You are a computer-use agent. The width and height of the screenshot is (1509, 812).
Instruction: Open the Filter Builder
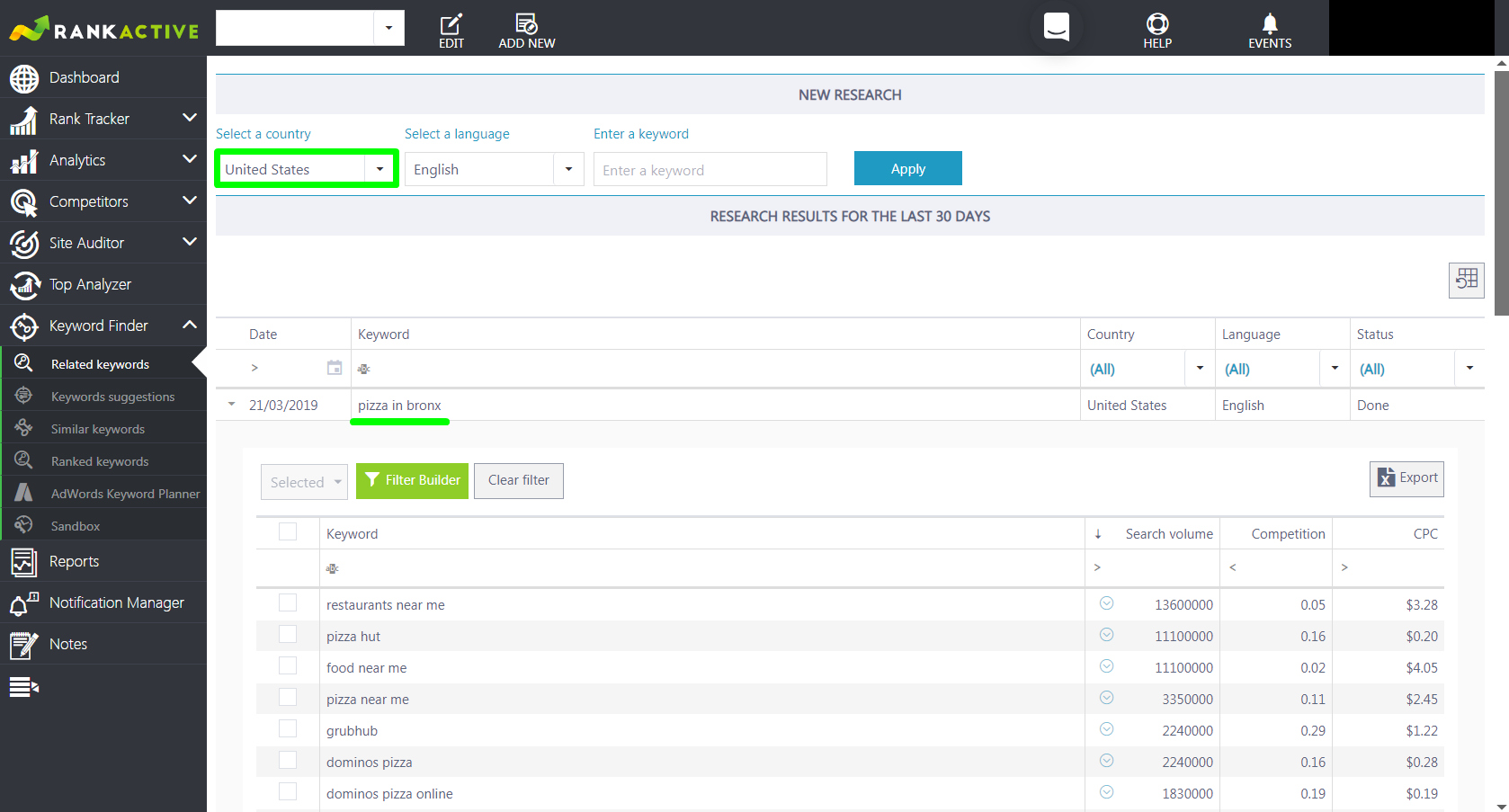pos(412,480)
